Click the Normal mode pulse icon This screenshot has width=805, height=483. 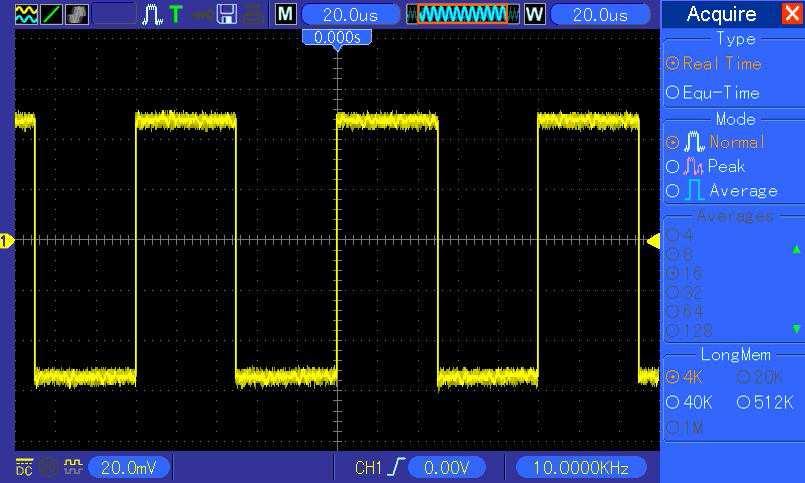694,142
